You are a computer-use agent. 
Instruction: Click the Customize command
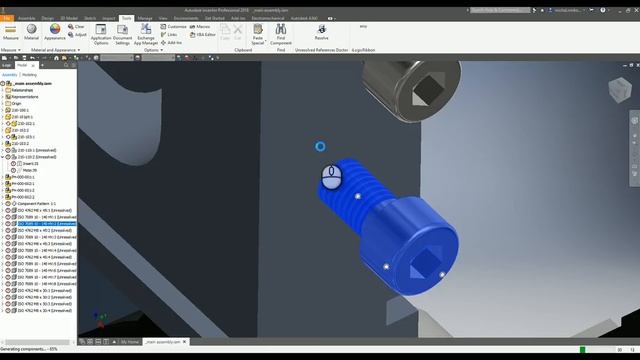click(173, 27)
